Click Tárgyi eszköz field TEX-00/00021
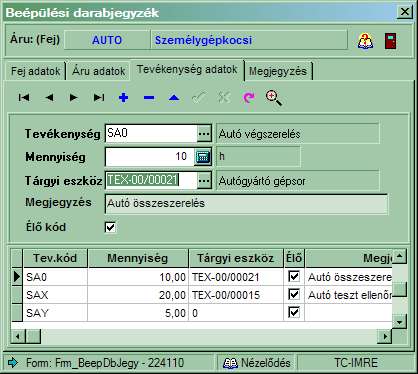 pos(151,180)
